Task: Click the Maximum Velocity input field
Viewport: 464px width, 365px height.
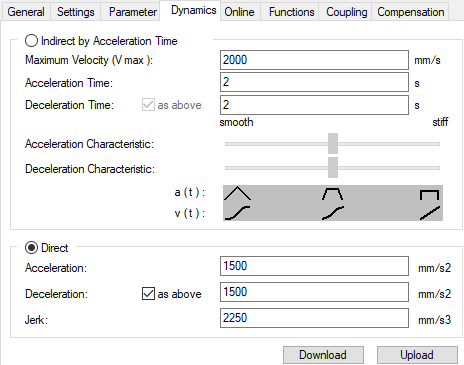Action: tap(314, 60)
